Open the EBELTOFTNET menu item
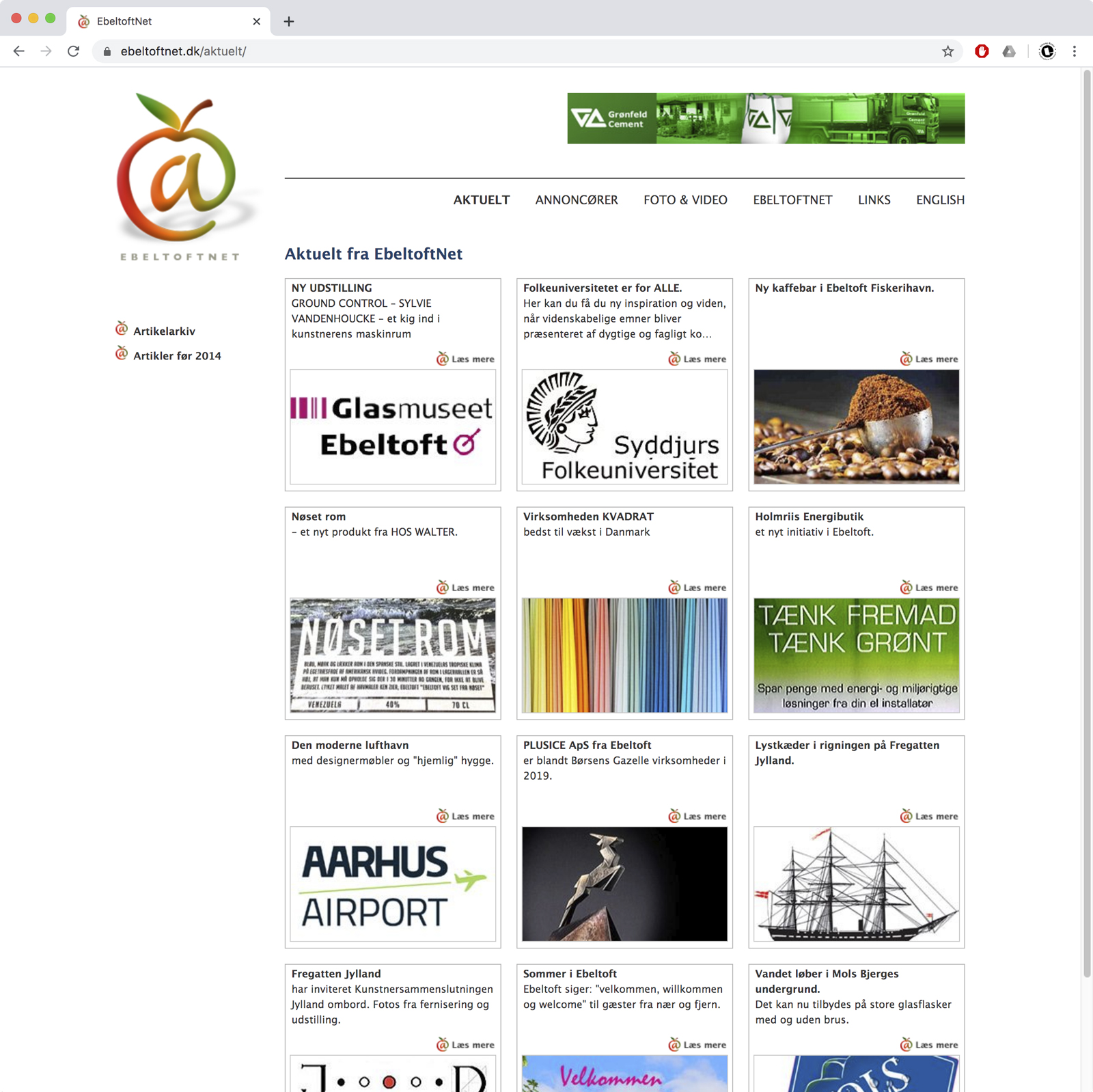This screenshot has width=1093, height=1092. (x=792, y=200)
